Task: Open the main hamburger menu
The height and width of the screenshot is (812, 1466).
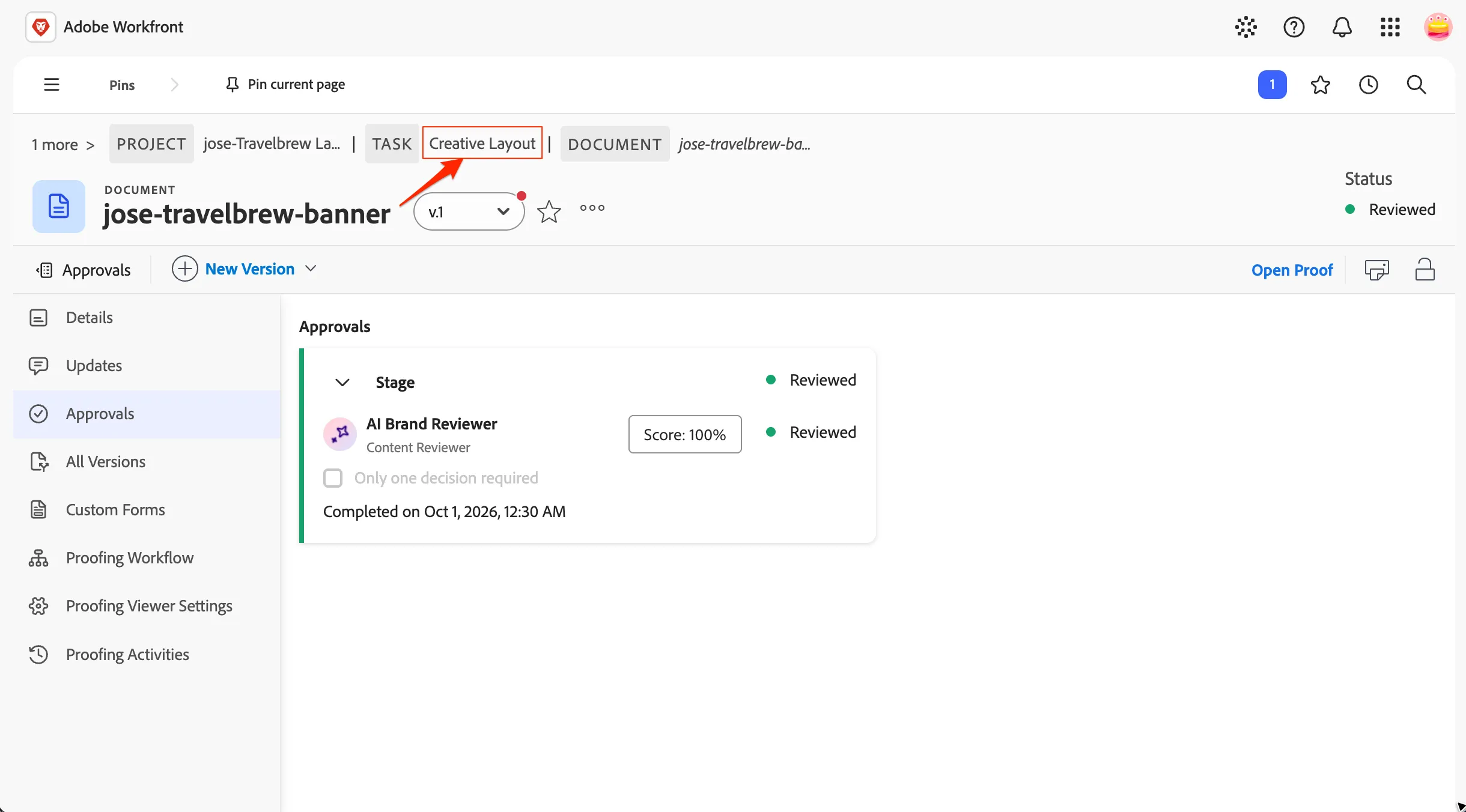Action: pos(52,85)
